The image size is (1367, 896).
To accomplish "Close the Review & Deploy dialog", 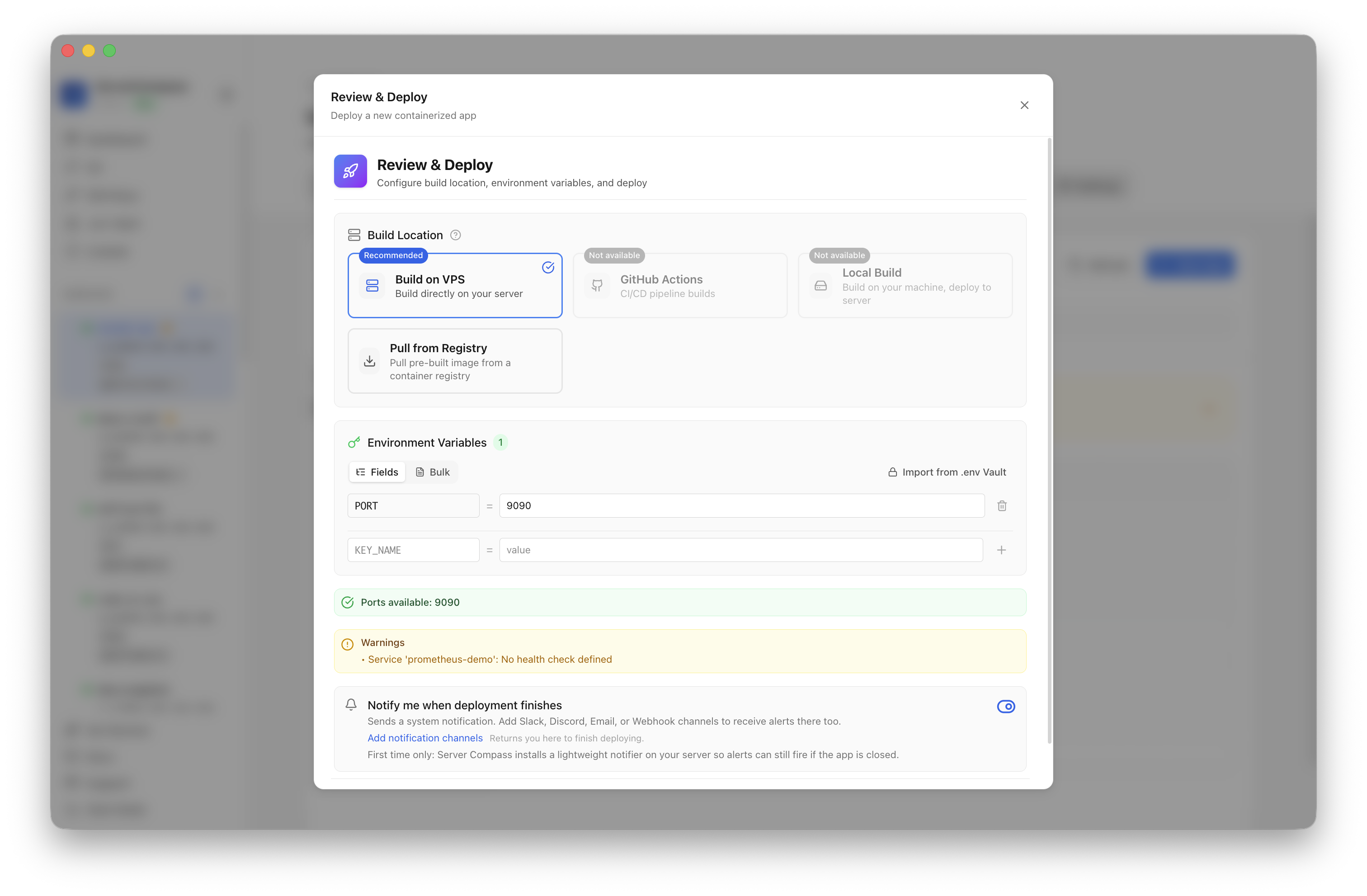I will coord(1024,105).
